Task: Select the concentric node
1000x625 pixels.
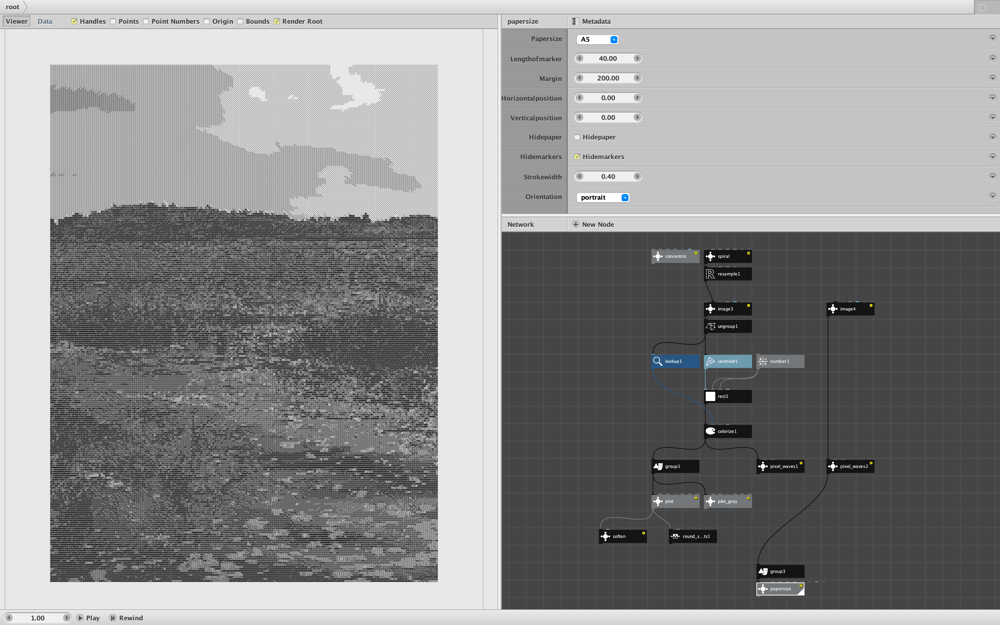Action: tap(675, 256)
